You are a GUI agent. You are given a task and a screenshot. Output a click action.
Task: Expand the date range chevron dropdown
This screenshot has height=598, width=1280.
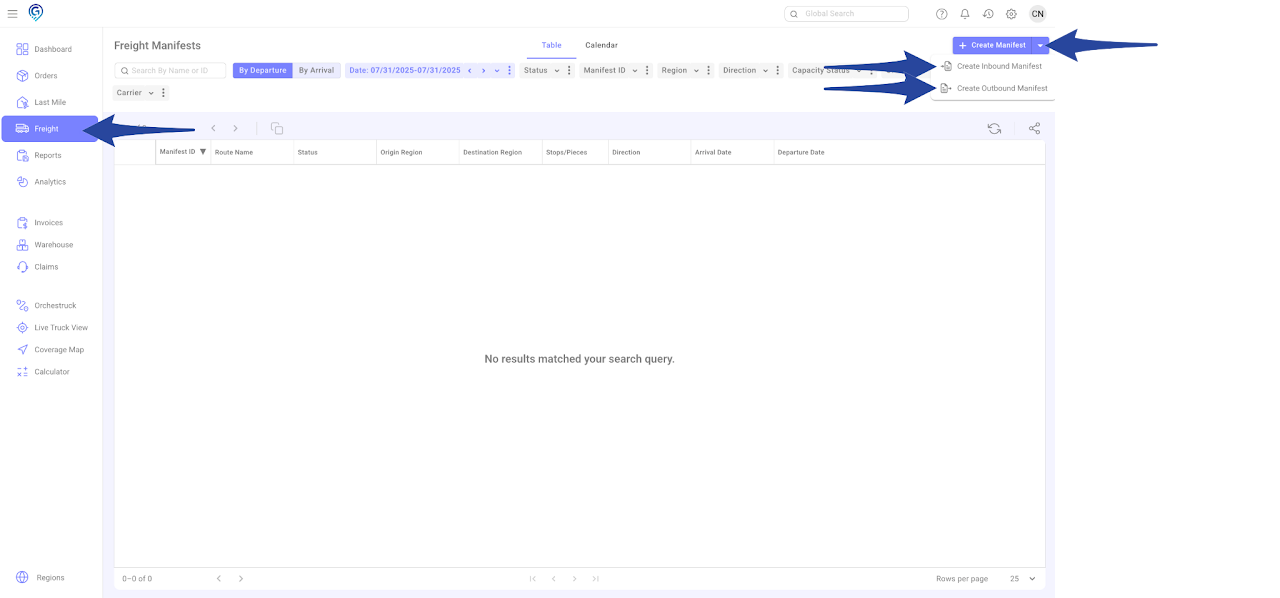(497, 71)
